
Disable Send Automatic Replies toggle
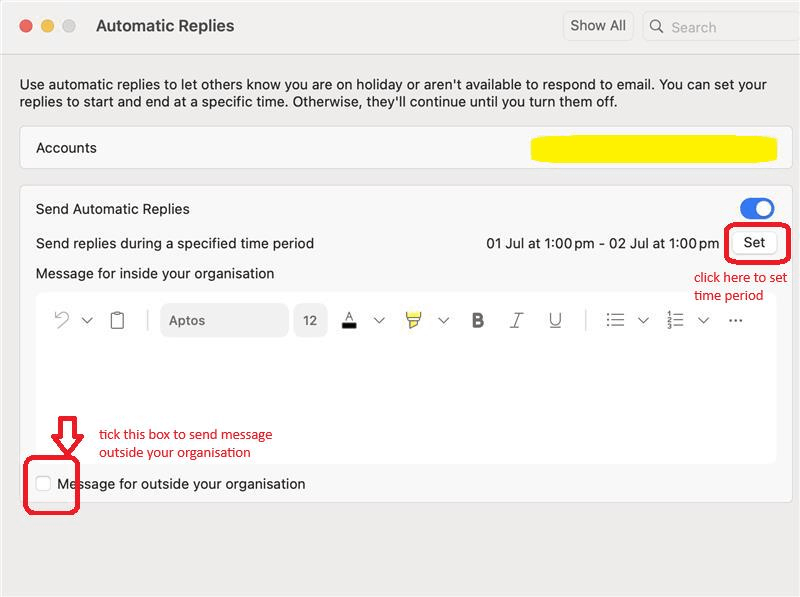757,208
